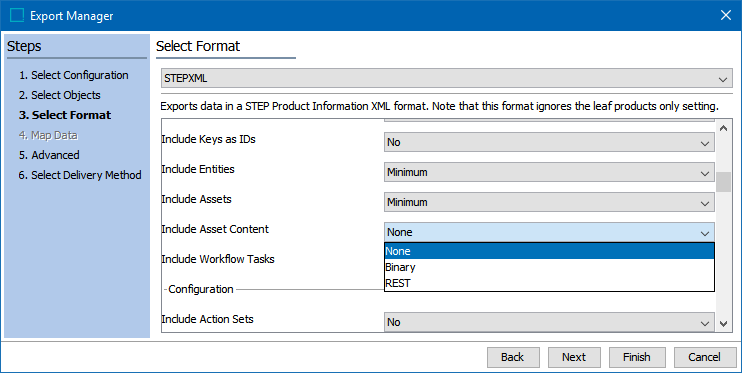Cancel the export wizard
The width and height of the screenshot is (742, 373).
pyautogui.click(x=705, y=357)
